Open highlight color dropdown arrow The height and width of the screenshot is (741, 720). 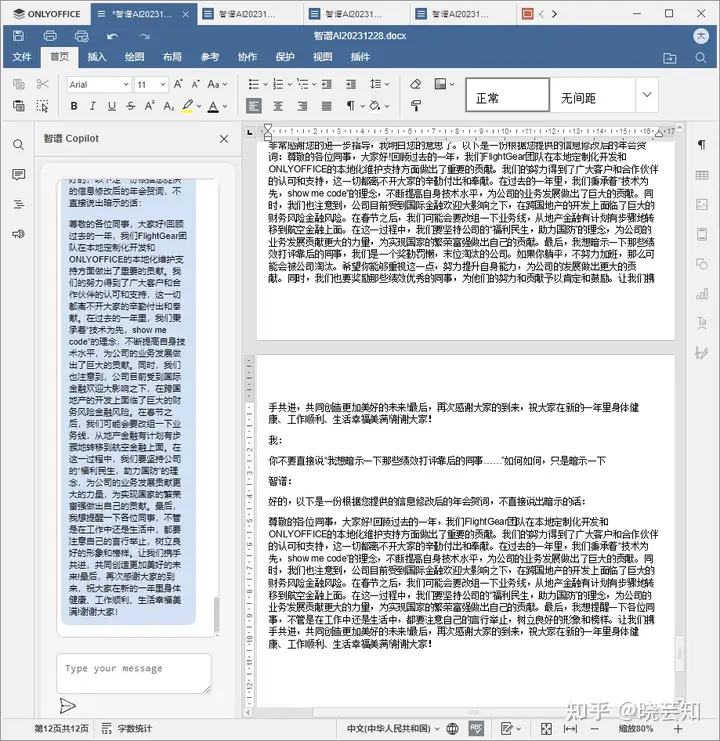coord(199,106)
